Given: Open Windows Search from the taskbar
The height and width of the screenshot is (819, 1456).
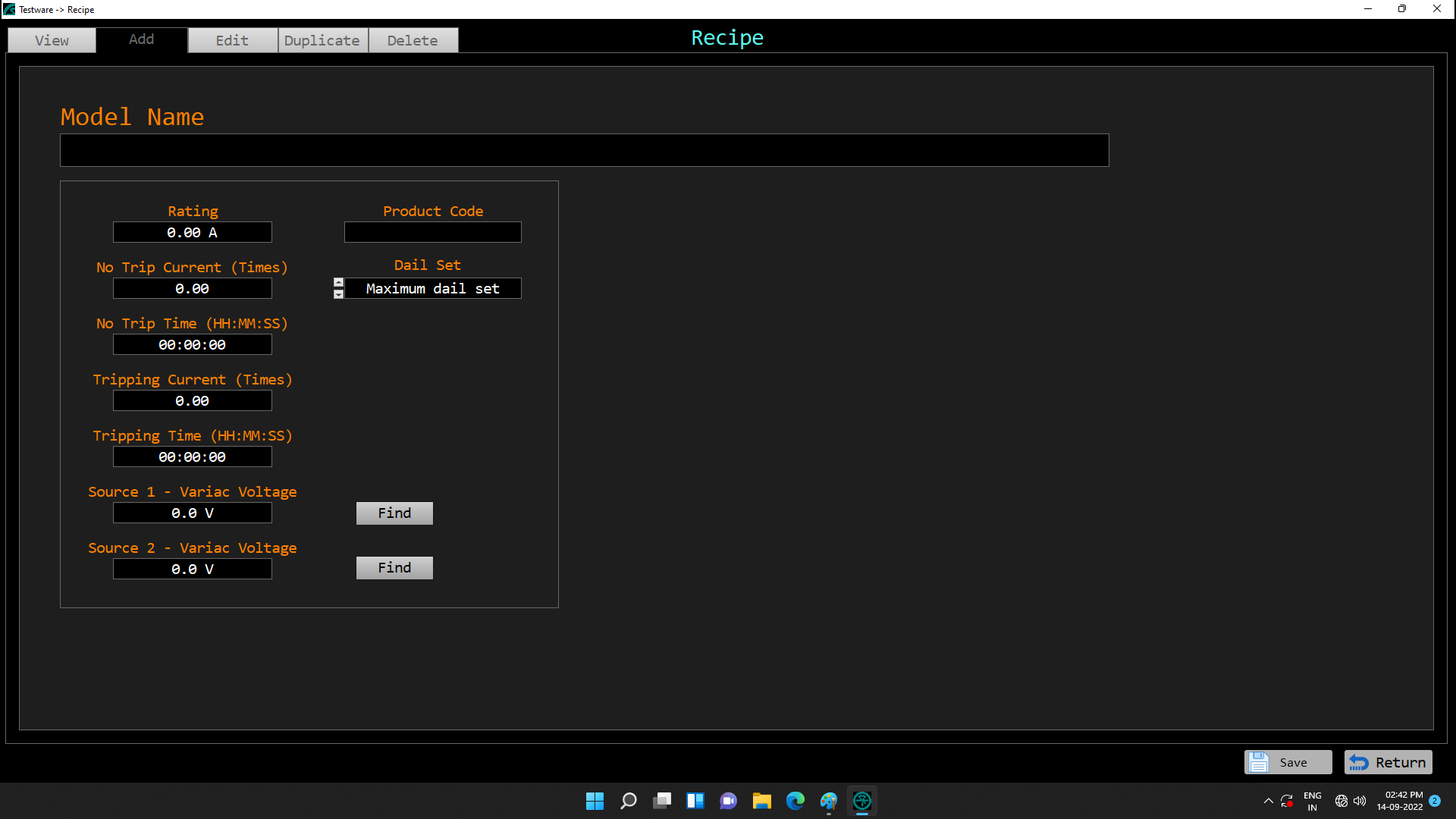Looking at the screenshot, I should coord(628,801).
